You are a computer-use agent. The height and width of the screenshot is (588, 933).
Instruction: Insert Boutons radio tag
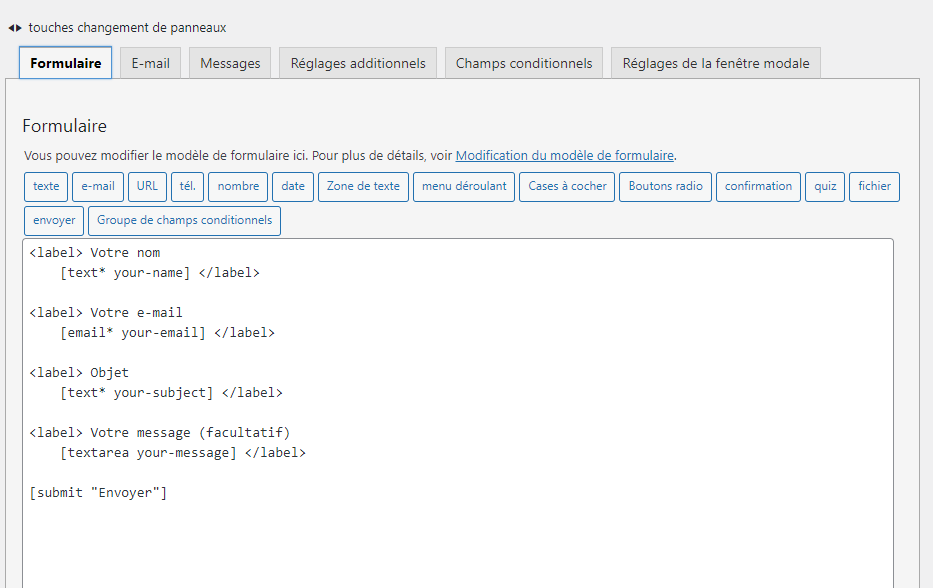tap(665, 187)
